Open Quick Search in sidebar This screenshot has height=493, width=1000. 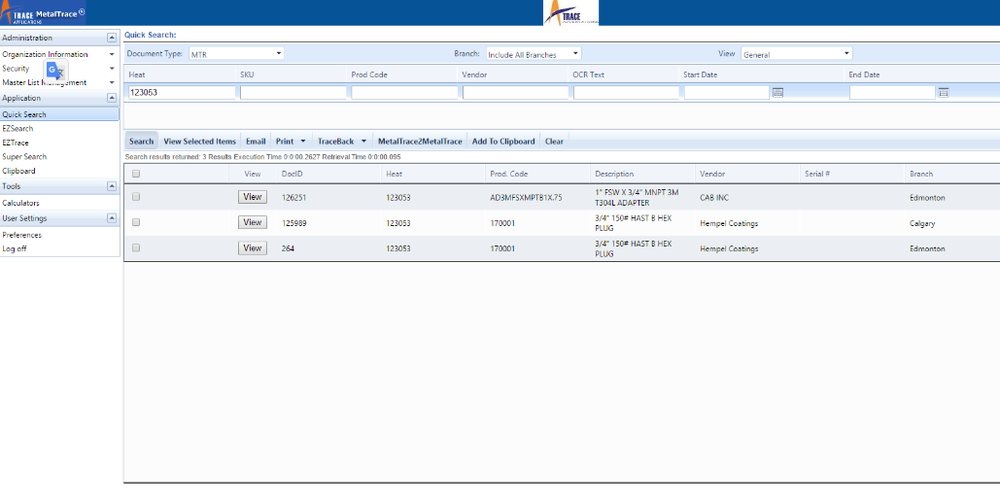click(59, 115)
